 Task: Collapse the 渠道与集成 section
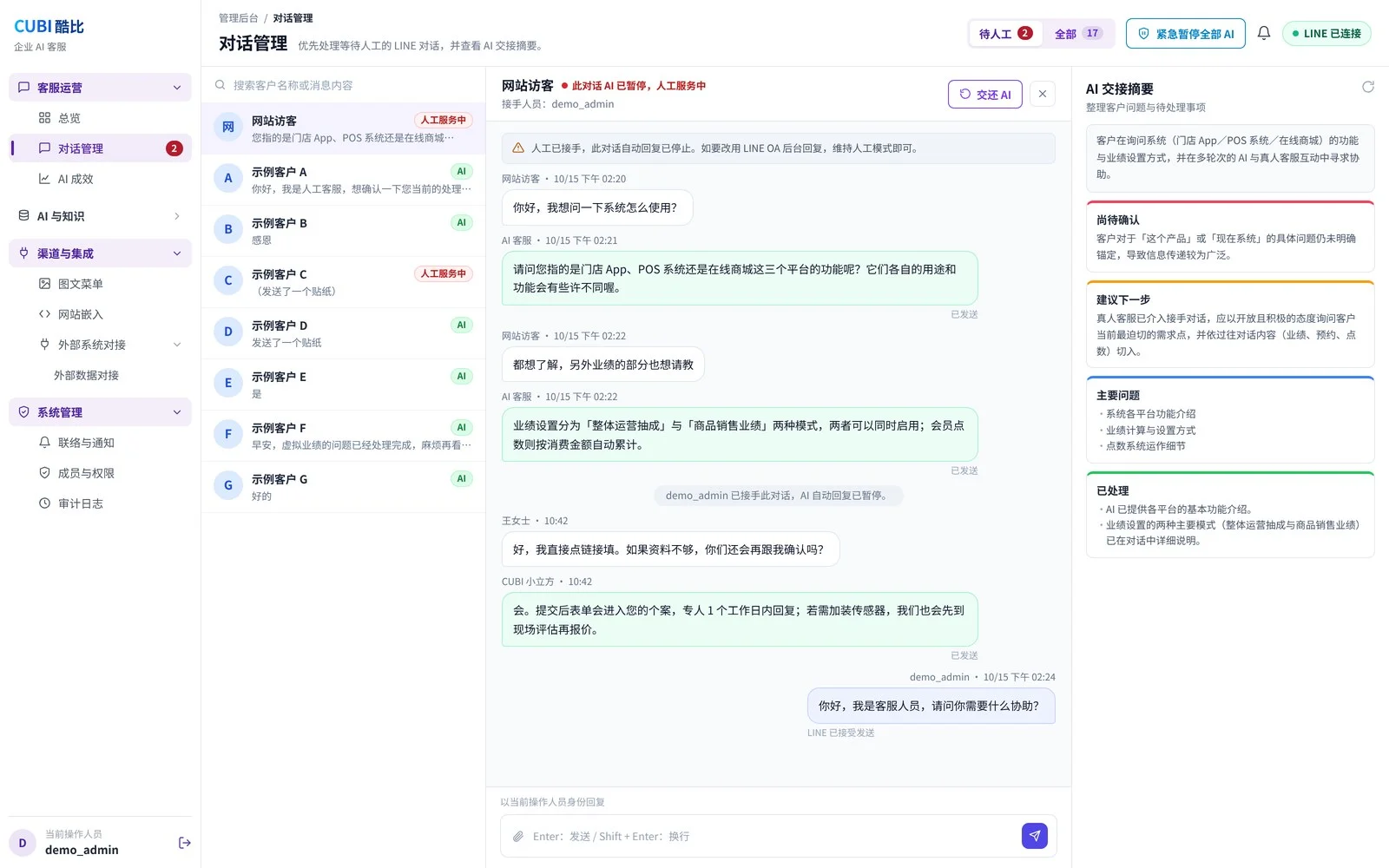pyautogui.click(x=100, y=253)
